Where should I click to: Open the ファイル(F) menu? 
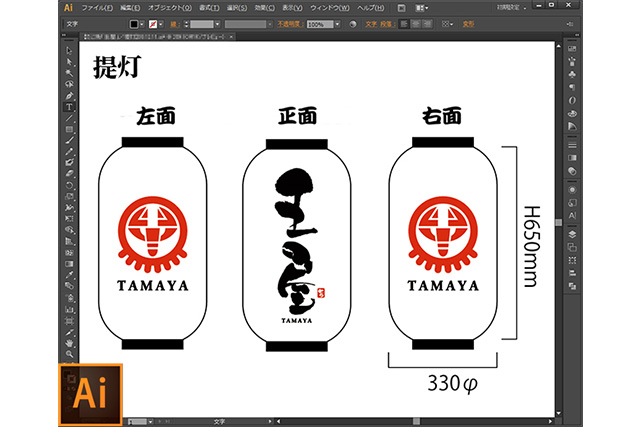(97, 8)
